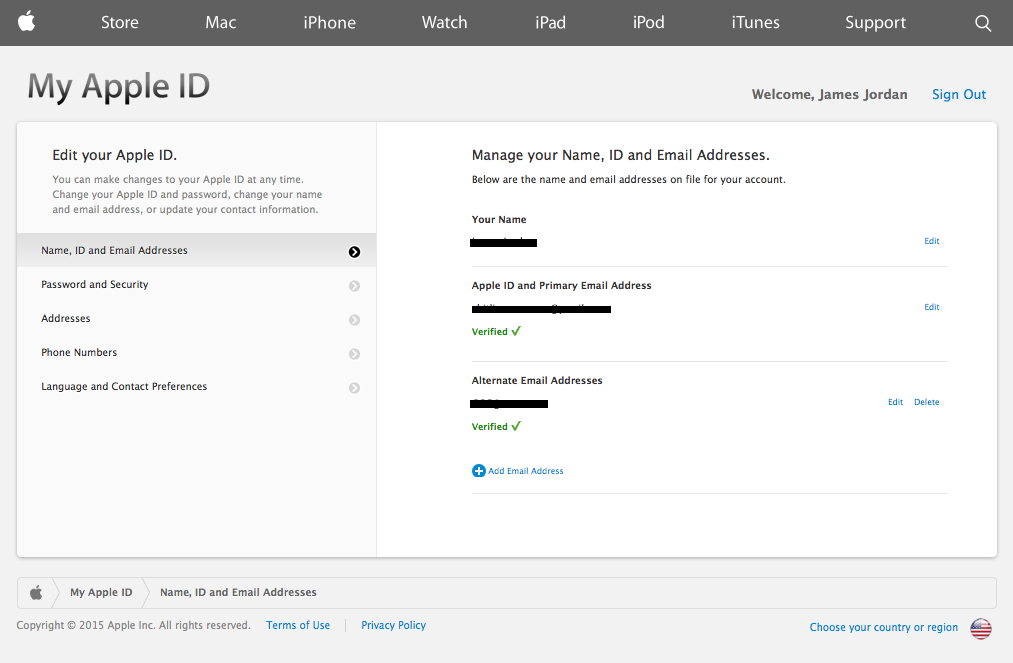Click the Edit your Apple ID heading
The image size is (1013, 663).
114,155
